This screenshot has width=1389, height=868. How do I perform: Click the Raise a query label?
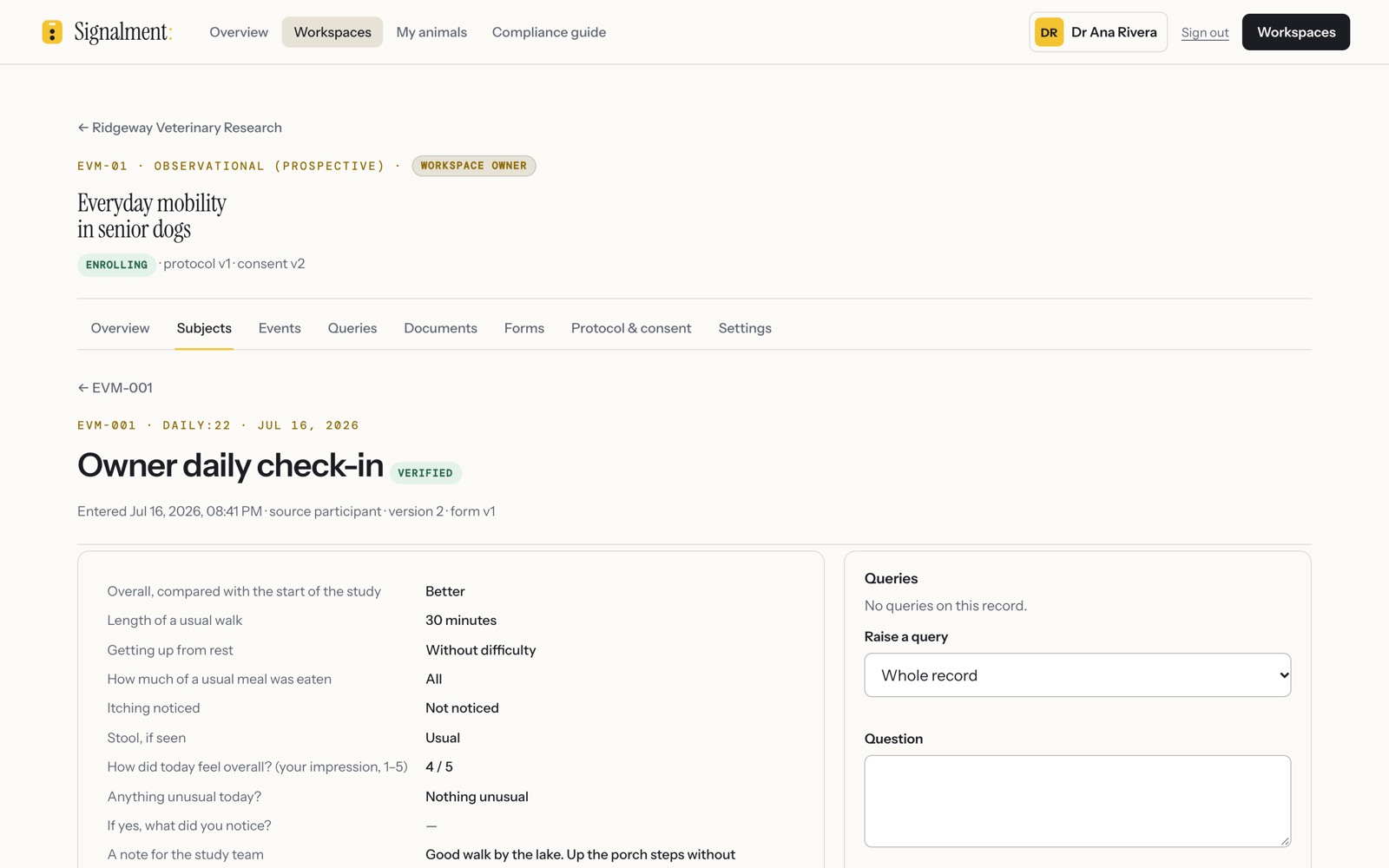pyautogui.click(x=906, y=637)
